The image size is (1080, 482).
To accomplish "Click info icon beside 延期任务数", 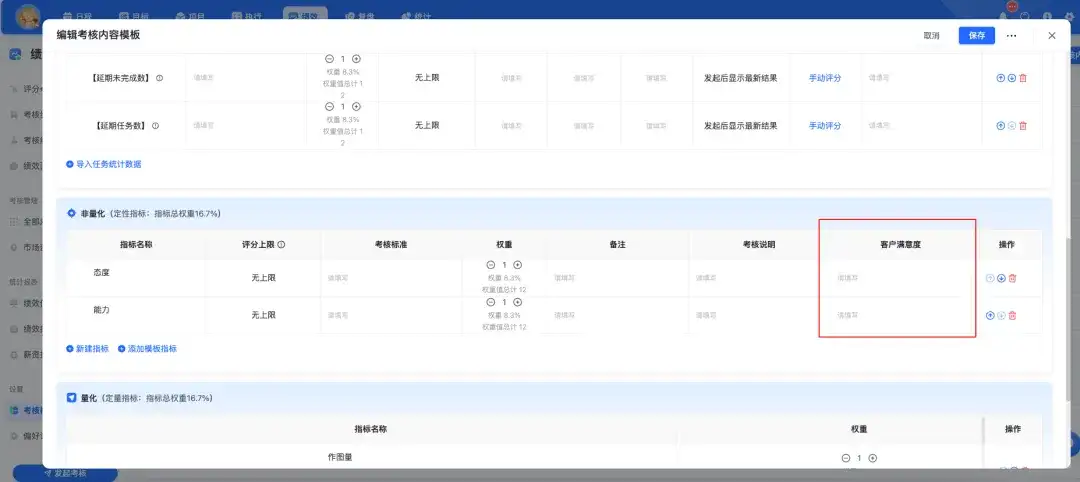I will coord(156,125).
